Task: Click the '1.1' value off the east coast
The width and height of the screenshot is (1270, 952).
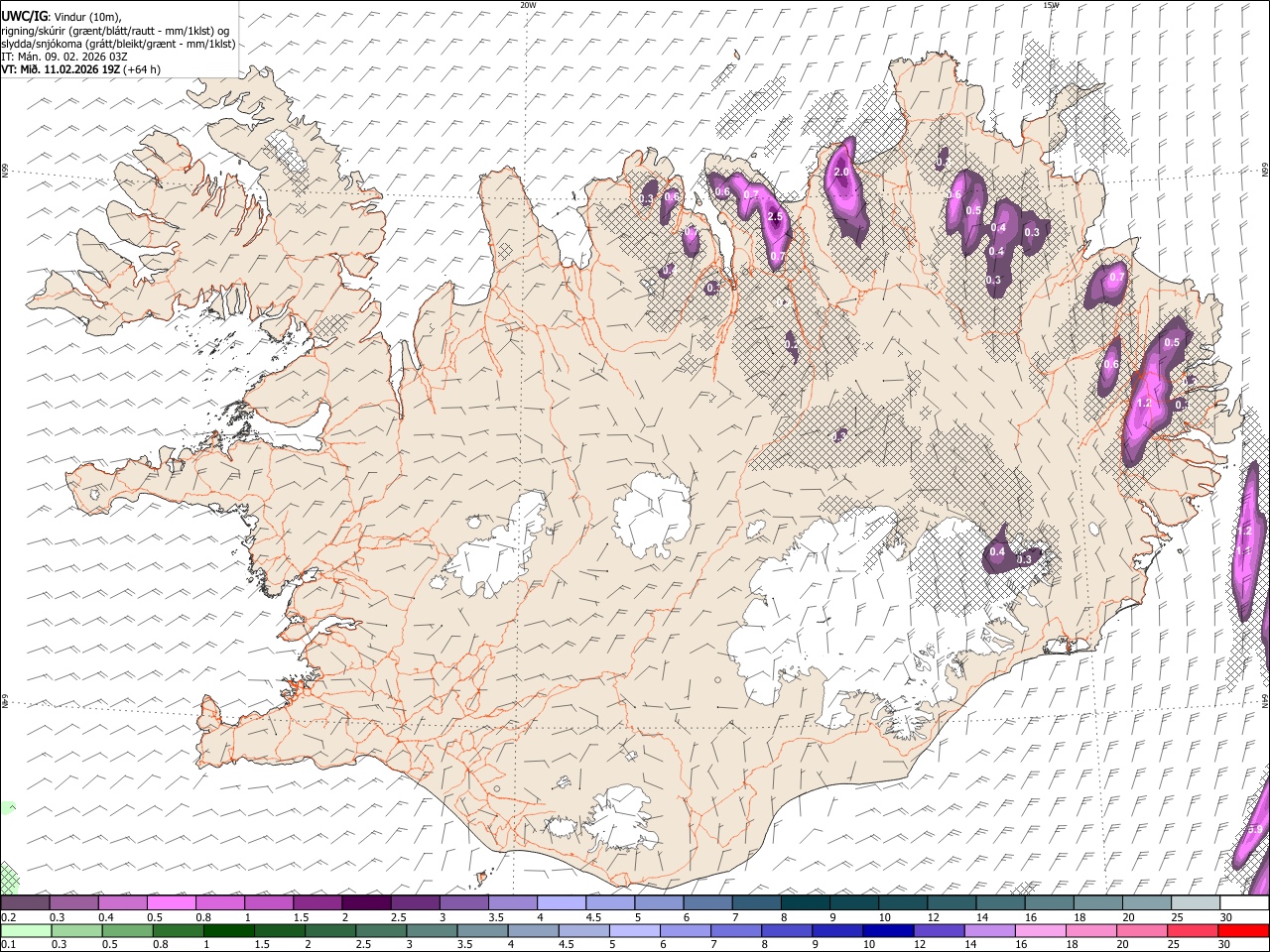Action: tap(1243, 550)
